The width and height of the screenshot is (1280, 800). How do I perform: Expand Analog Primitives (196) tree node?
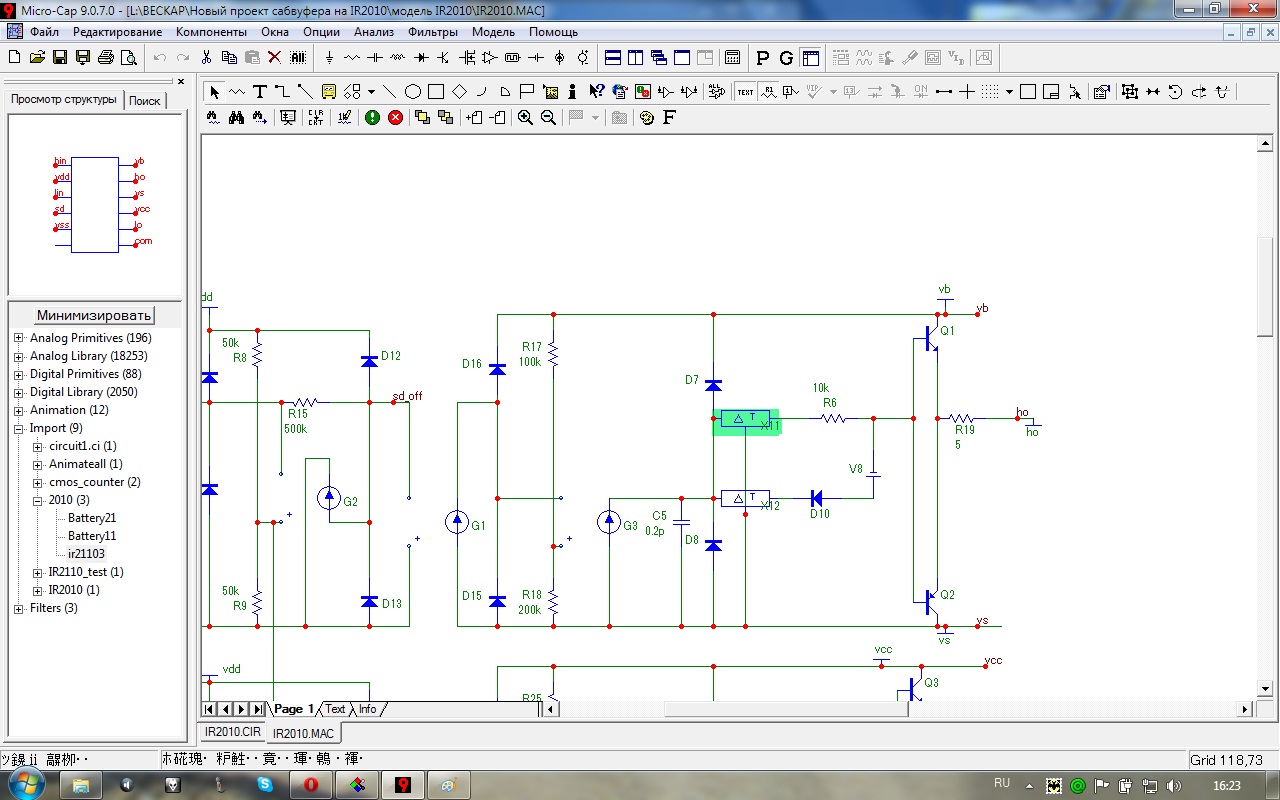[x=19, y=338]
